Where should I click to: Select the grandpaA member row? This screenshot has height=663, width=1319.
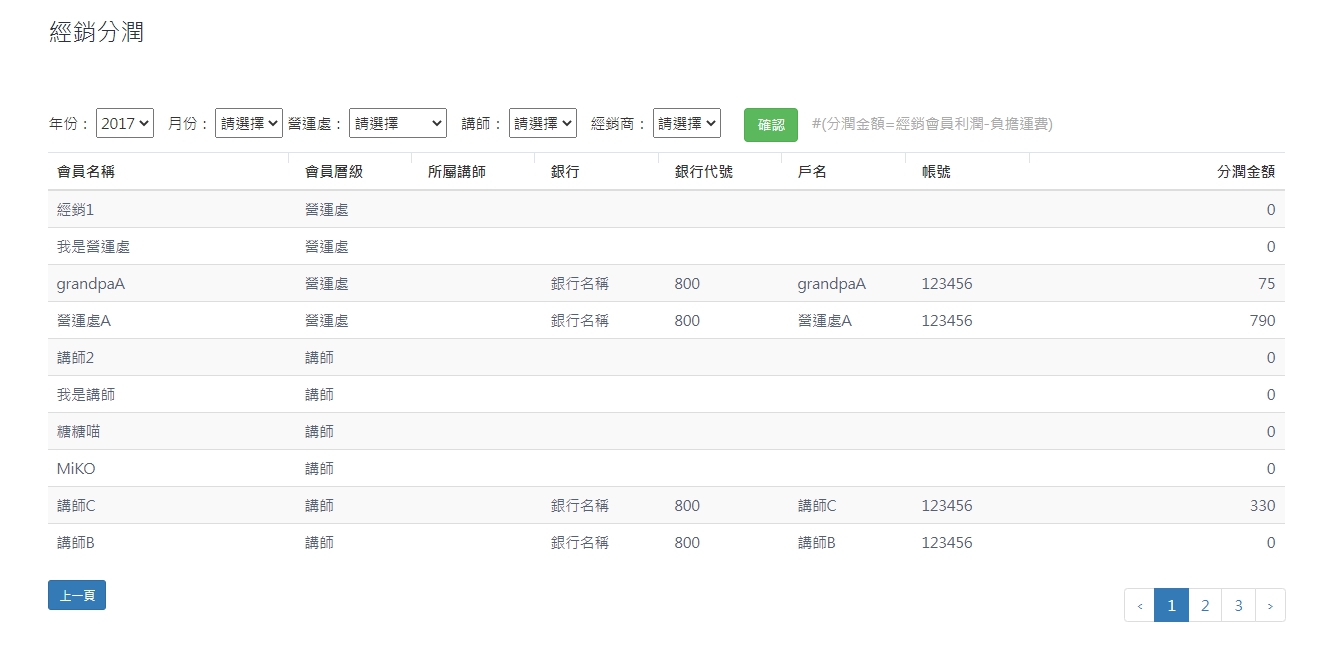click(x=91, y=283)
